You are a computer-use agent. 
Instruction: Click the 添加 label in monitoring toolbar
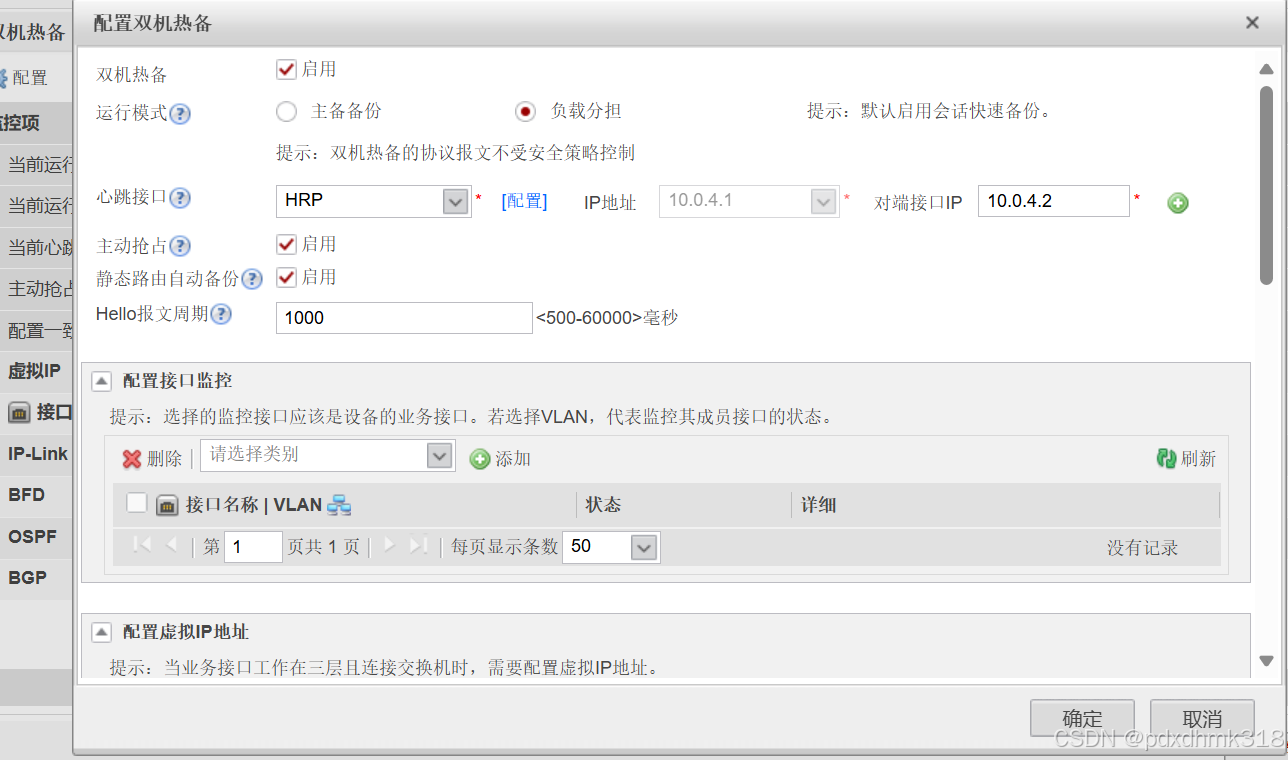513,459
